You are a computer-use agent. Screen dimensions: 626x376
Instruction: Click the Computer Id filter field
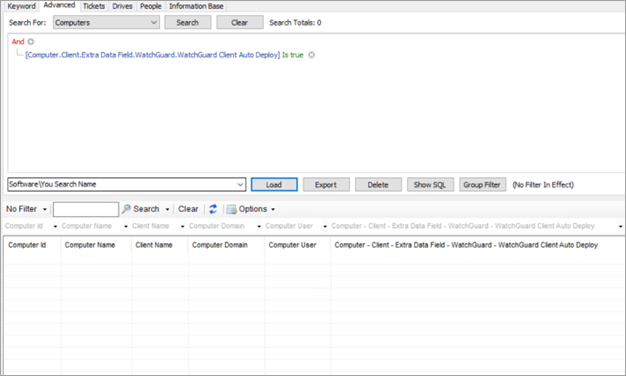click(28, 226)
